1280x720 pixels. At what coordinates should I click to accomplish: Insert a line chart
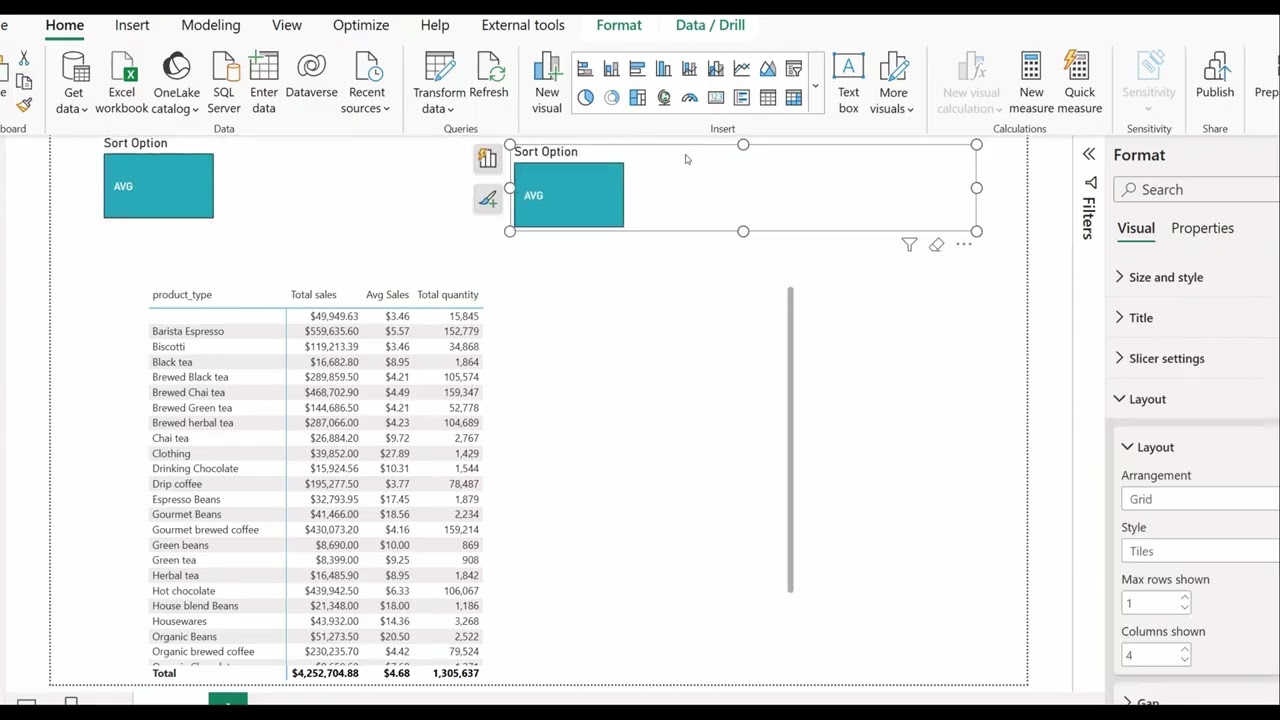[x=741, y=69]
